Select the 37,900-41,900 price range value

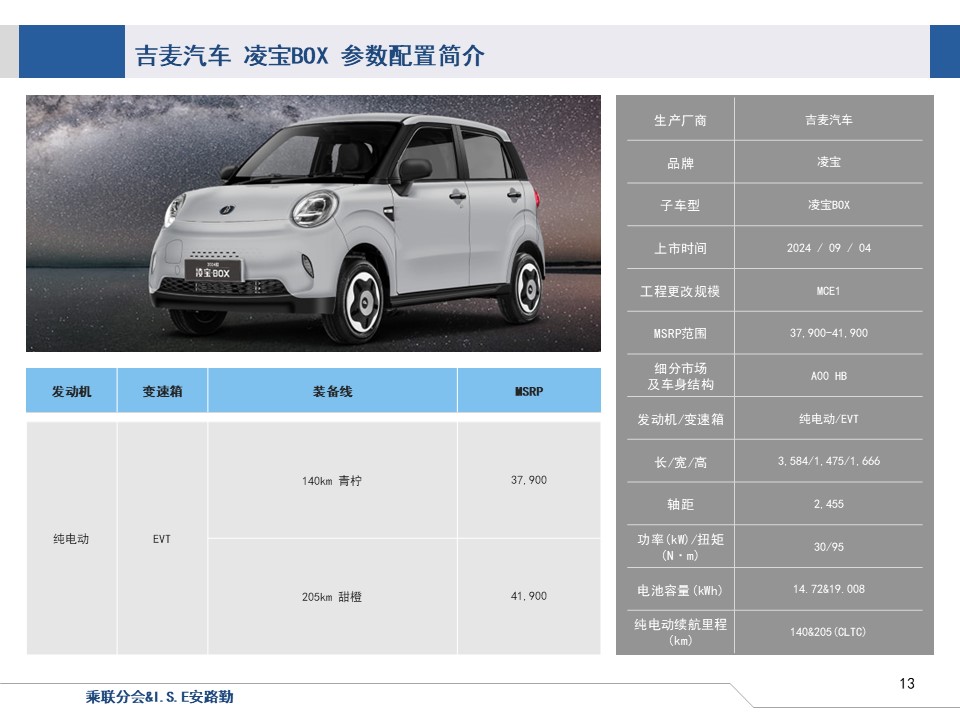[829, 333]
